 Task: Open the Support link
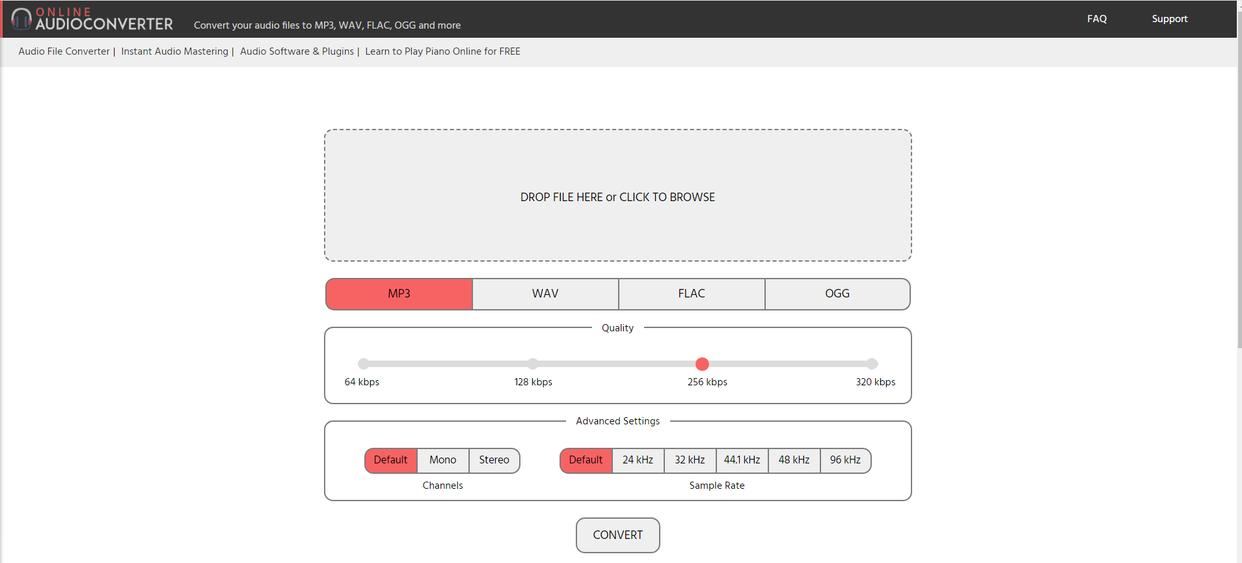(x=1169, y=19)
